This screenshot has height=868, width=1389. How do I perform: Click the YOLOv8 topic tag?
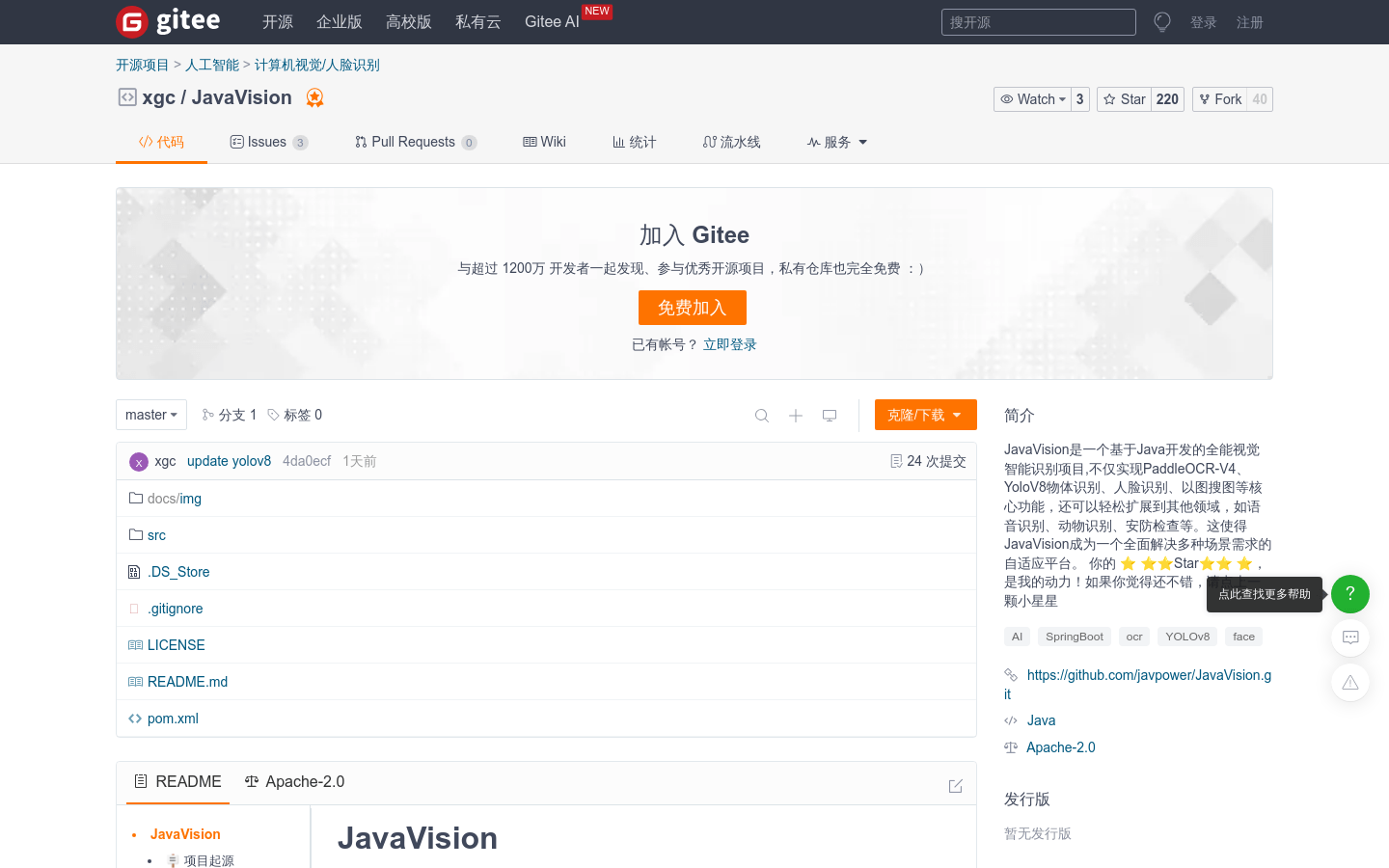click(x=1187, y=637)
